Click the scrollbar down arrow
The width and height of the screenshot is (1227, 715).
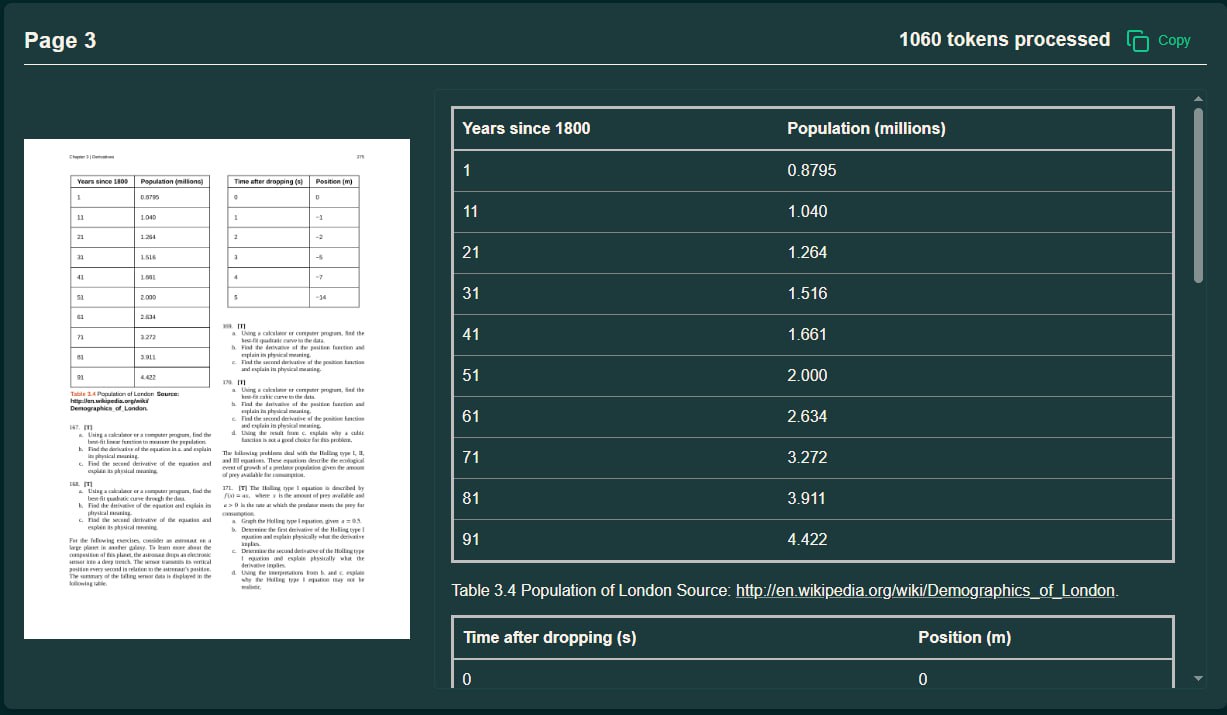[x=1198, y=679]
